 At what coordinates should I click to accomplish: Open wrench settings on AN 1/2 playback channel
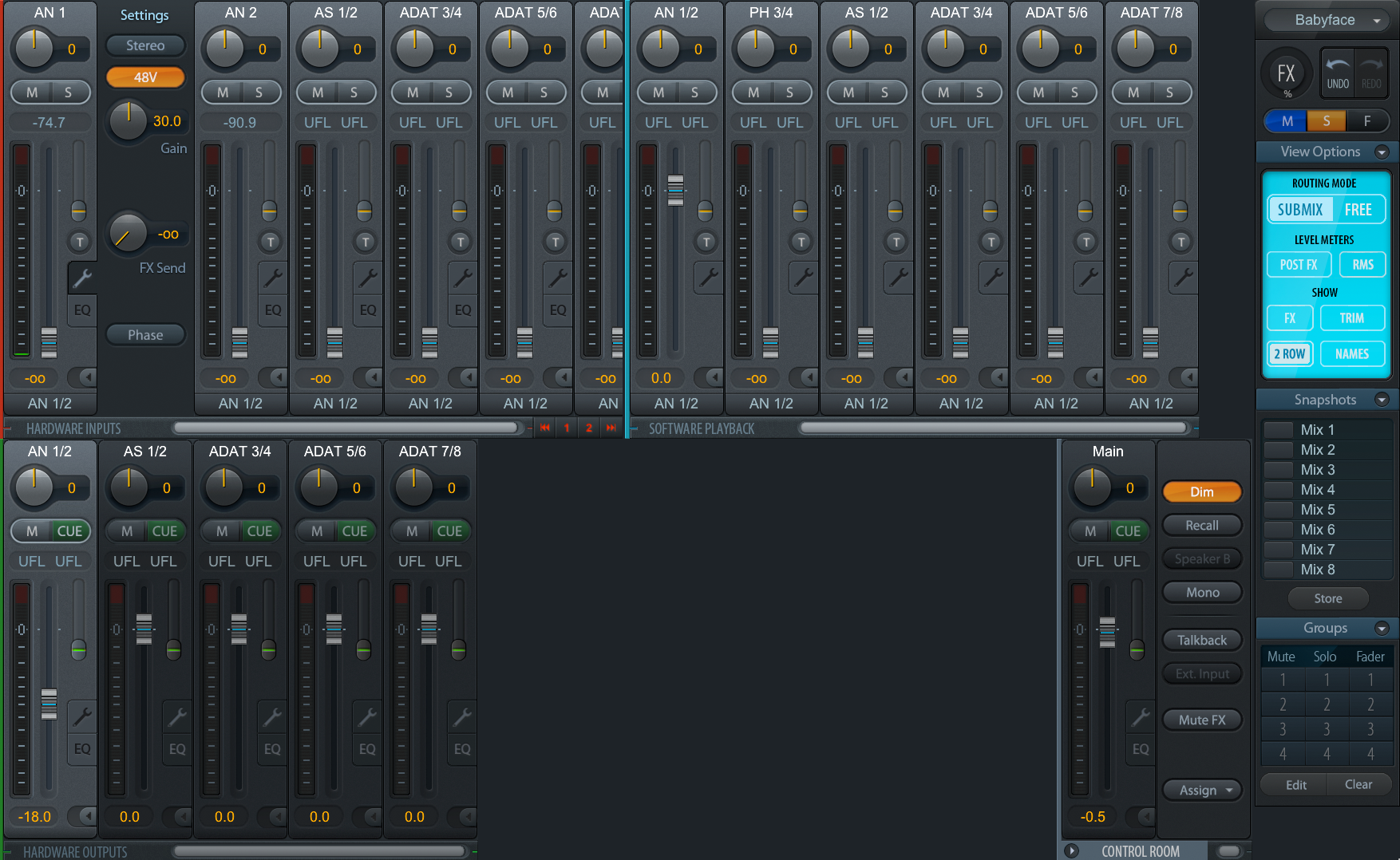[x=708, y=278]
